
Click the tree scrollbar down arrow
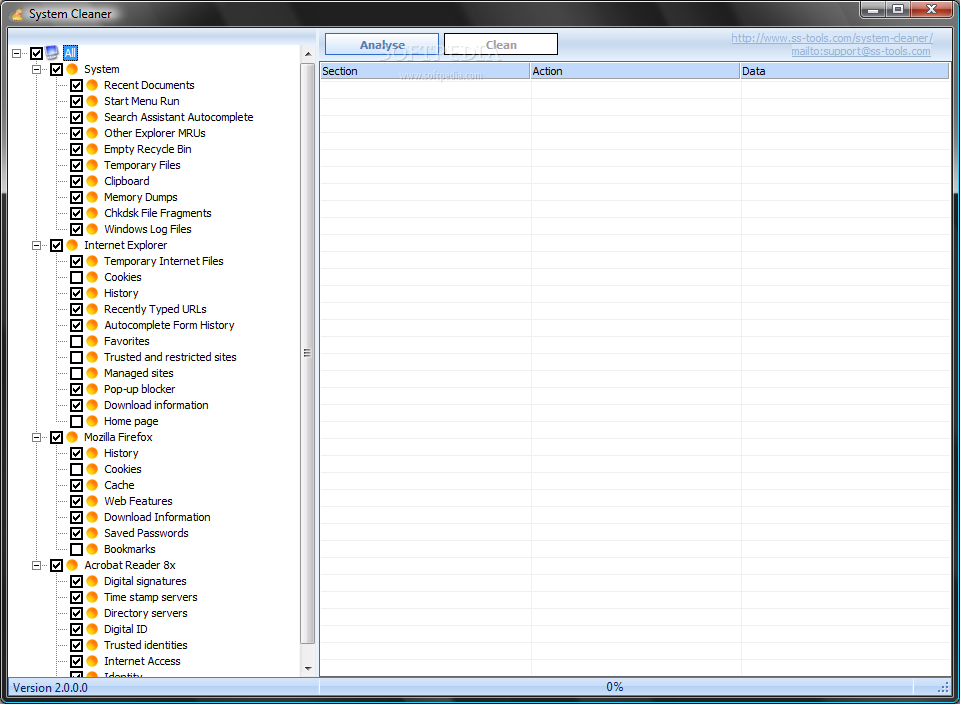pos(308,668)
